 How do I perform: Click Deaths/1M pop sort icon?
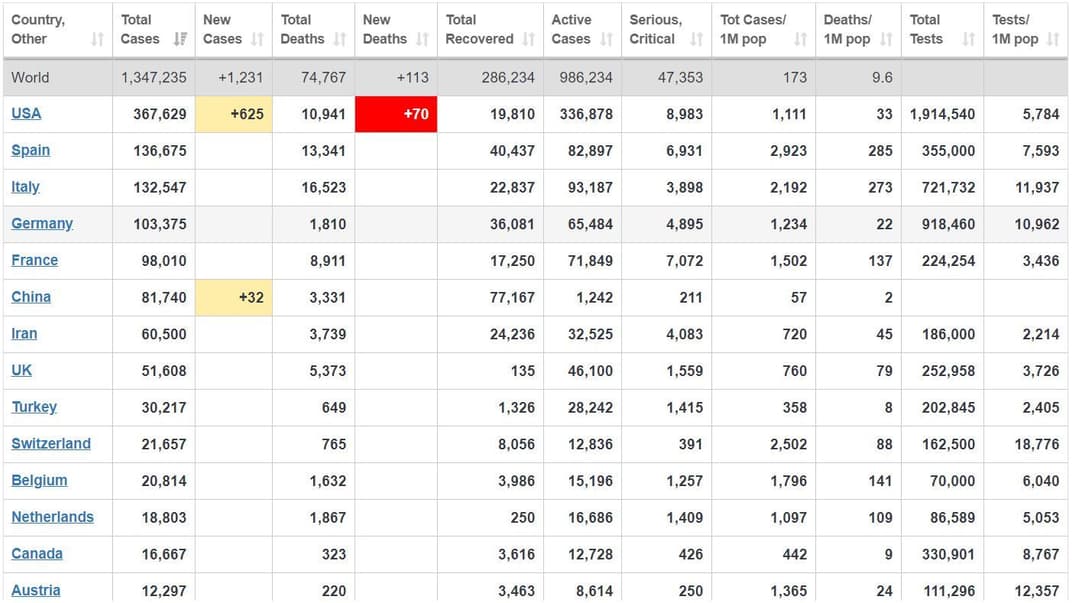pos(886,39)
